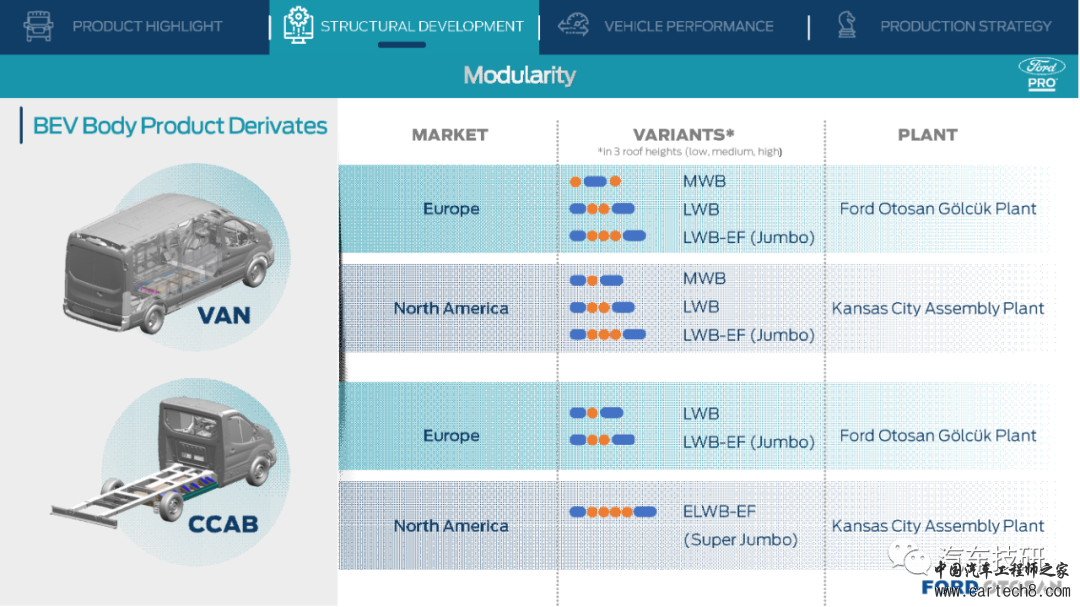Click the MWB variant icon in the top Europe row
1080x607 pixels.
595,182
